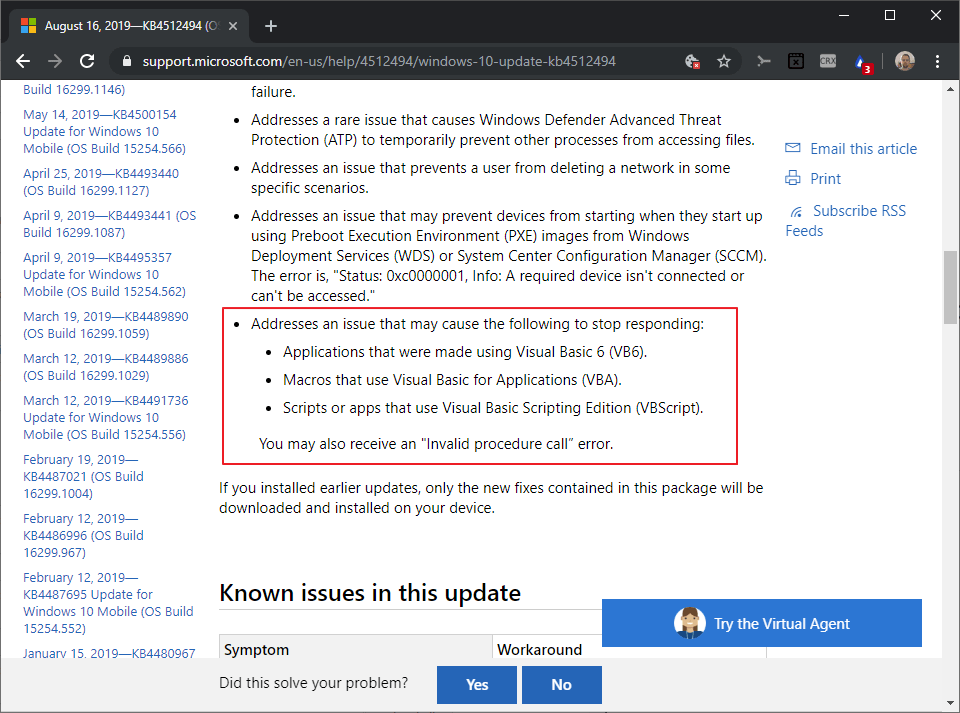
Task: Open April 9, 2019—KB4495357 Mobile update
Action: [104, 275]
